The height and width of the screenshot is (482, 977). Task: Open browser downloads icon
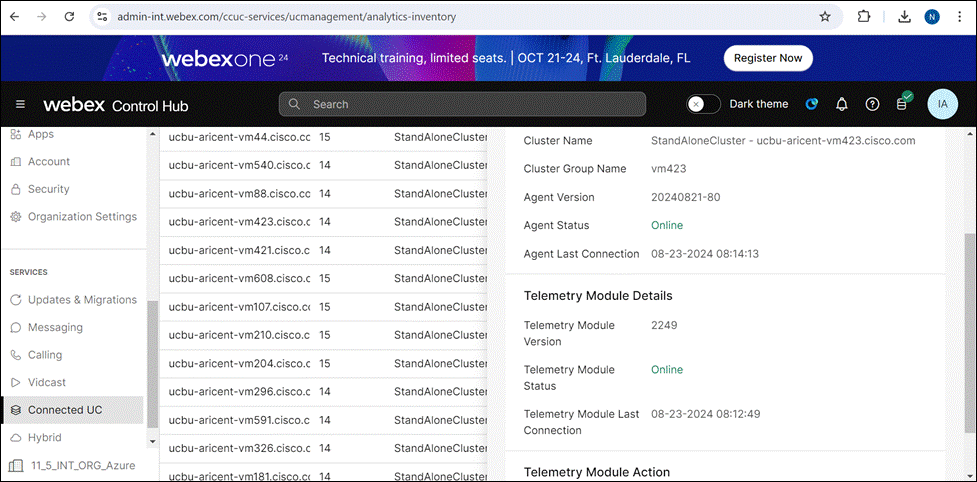[904, 17]
